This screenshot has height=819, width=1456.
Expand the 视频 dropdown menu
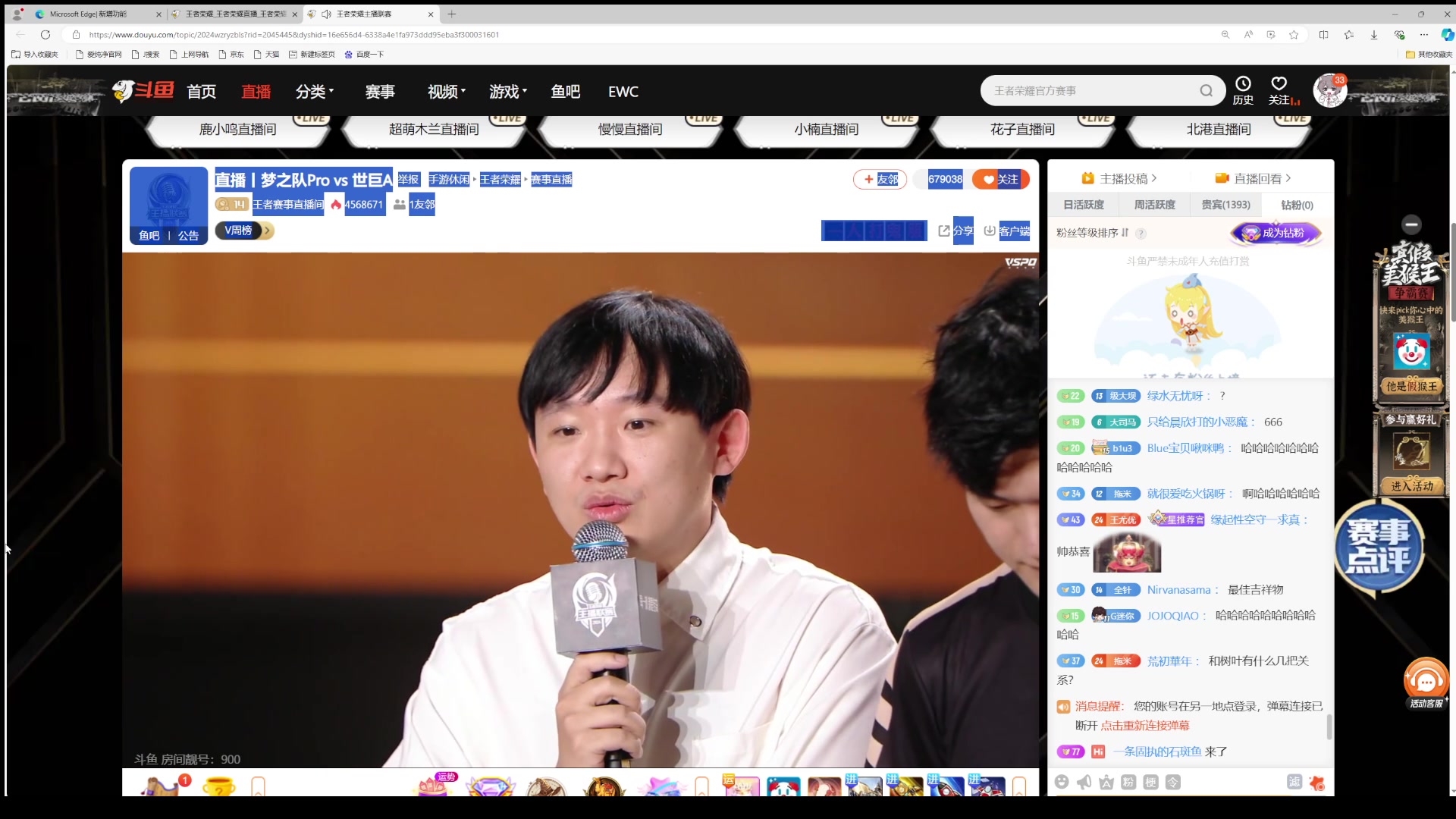point(447,92)
